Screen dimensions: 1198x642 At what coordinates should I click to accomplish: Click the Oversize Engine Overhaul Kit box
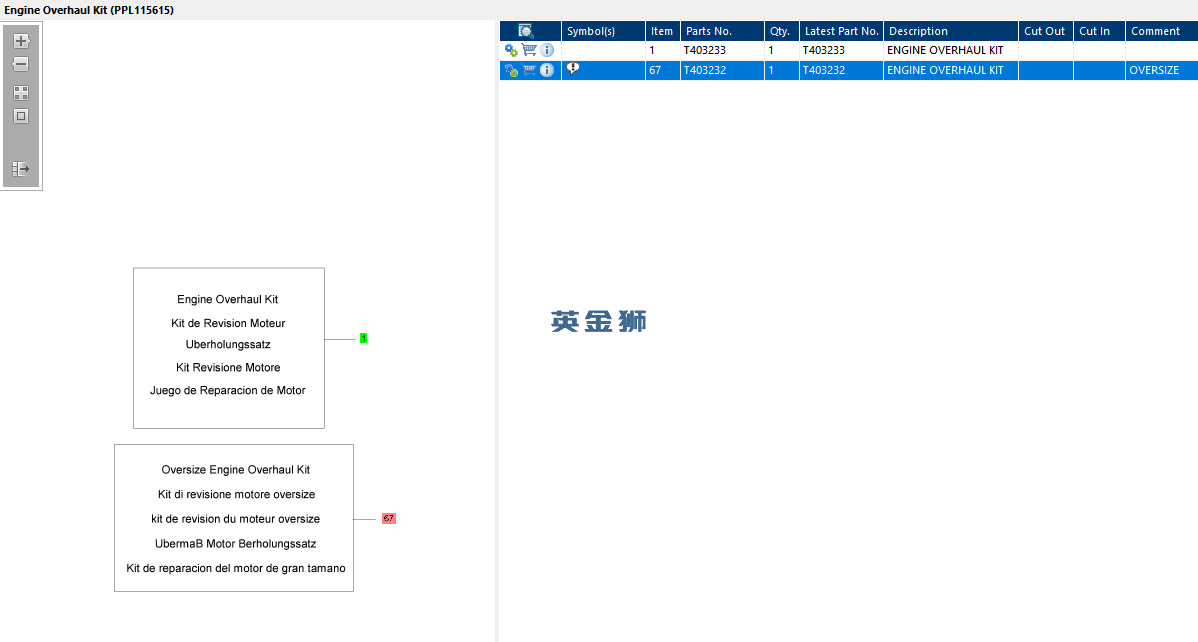click(x=234, y=518)
